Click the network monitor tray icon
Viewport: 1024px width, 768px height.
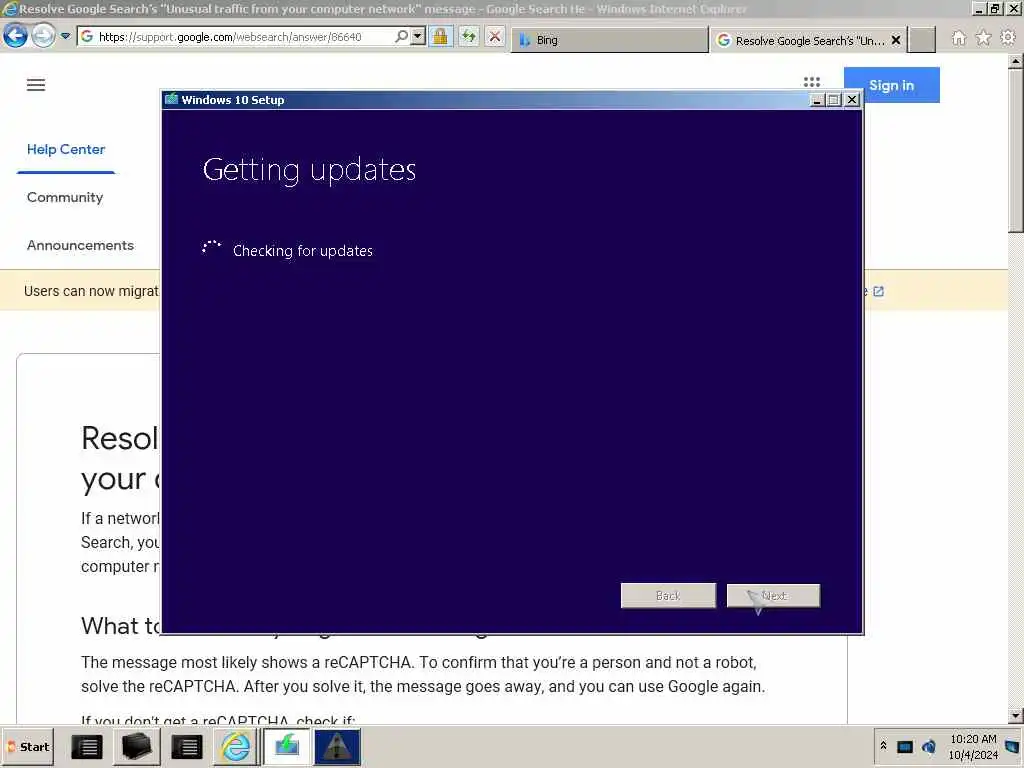coord(904,746)
